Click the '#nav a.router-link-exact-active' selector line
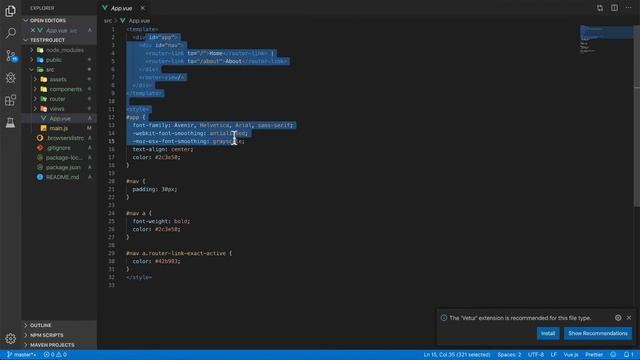 click(179, 253)
